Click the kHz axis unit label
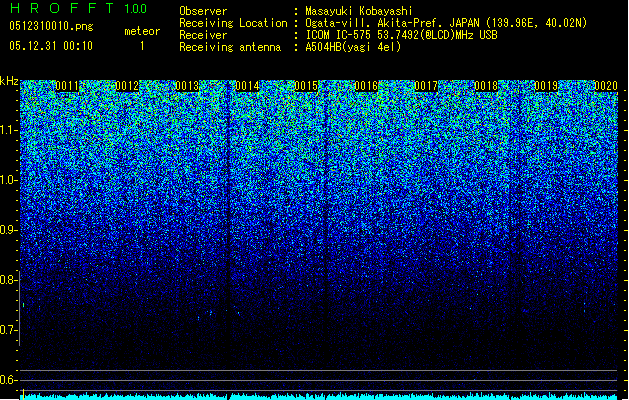Screen dimensions: 629x400 click(9, 81)
